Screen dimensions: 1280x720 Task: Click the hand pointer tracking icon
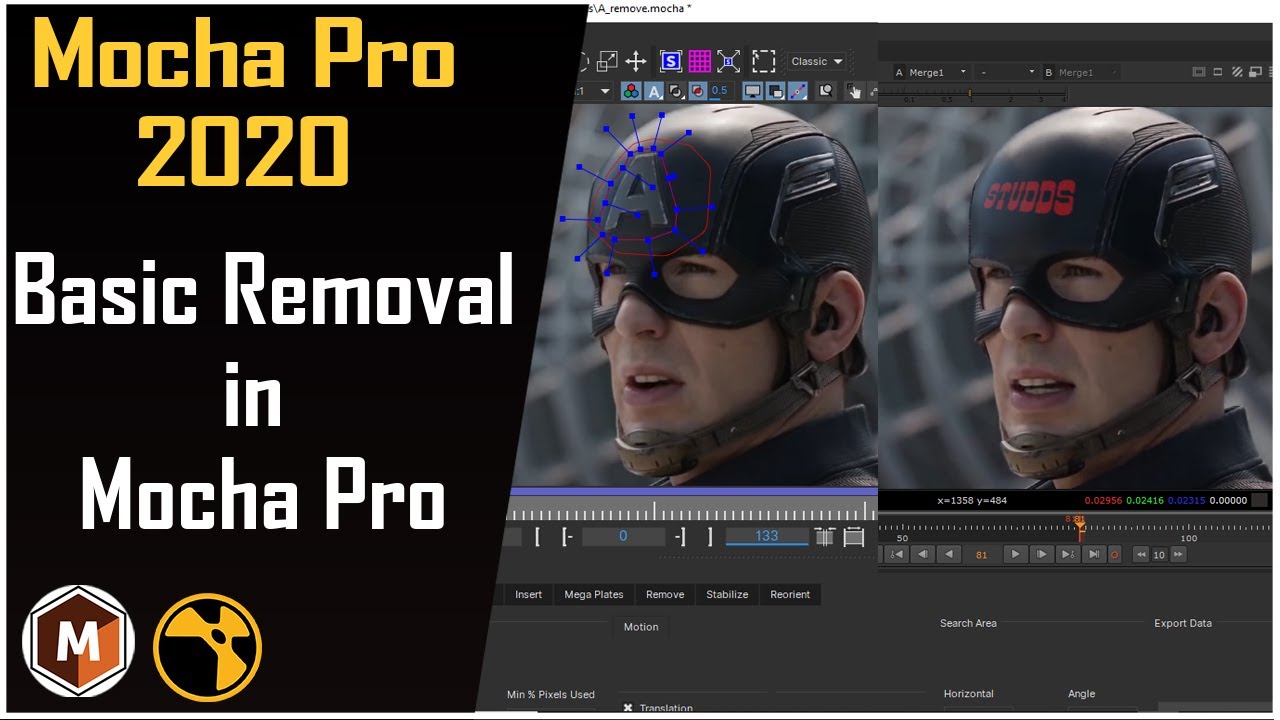click(x=854, y=90)
